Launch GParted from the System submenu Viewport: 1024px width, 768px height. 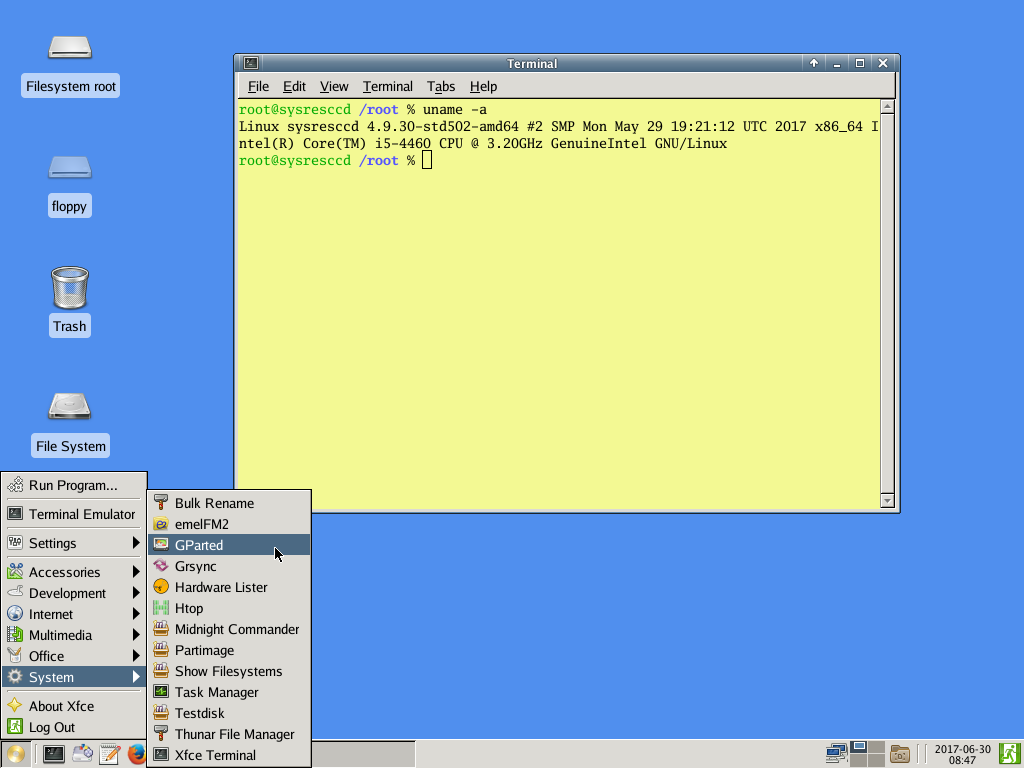coord(229,545)
